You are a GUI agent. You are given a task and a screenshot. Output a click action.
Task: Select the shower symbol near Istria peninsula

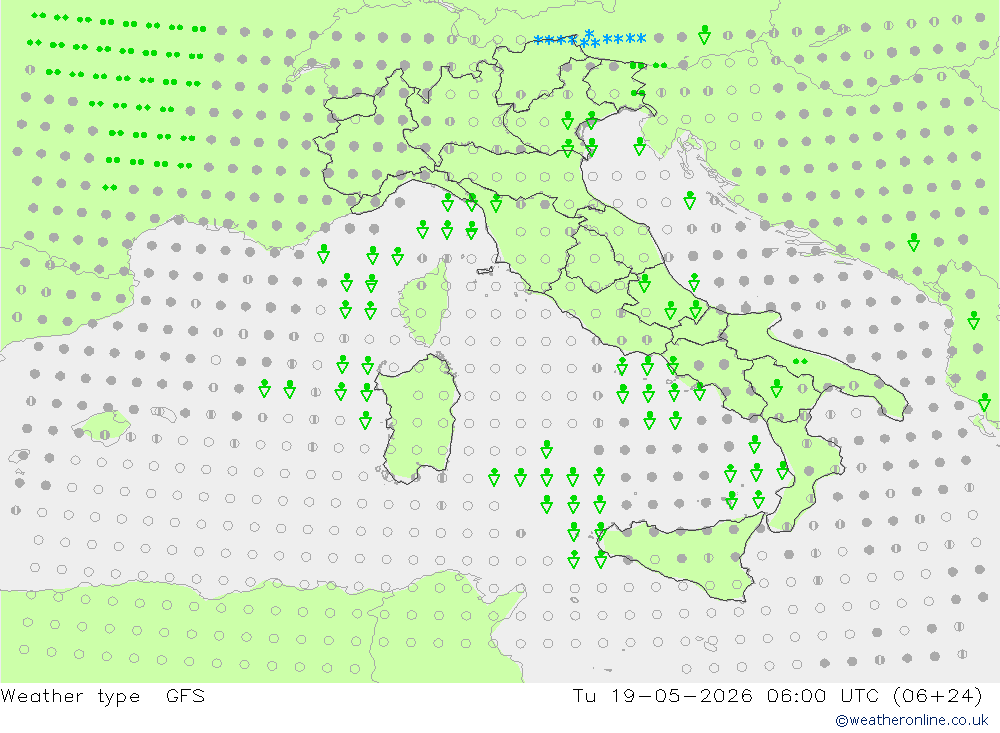pos(640,146)
